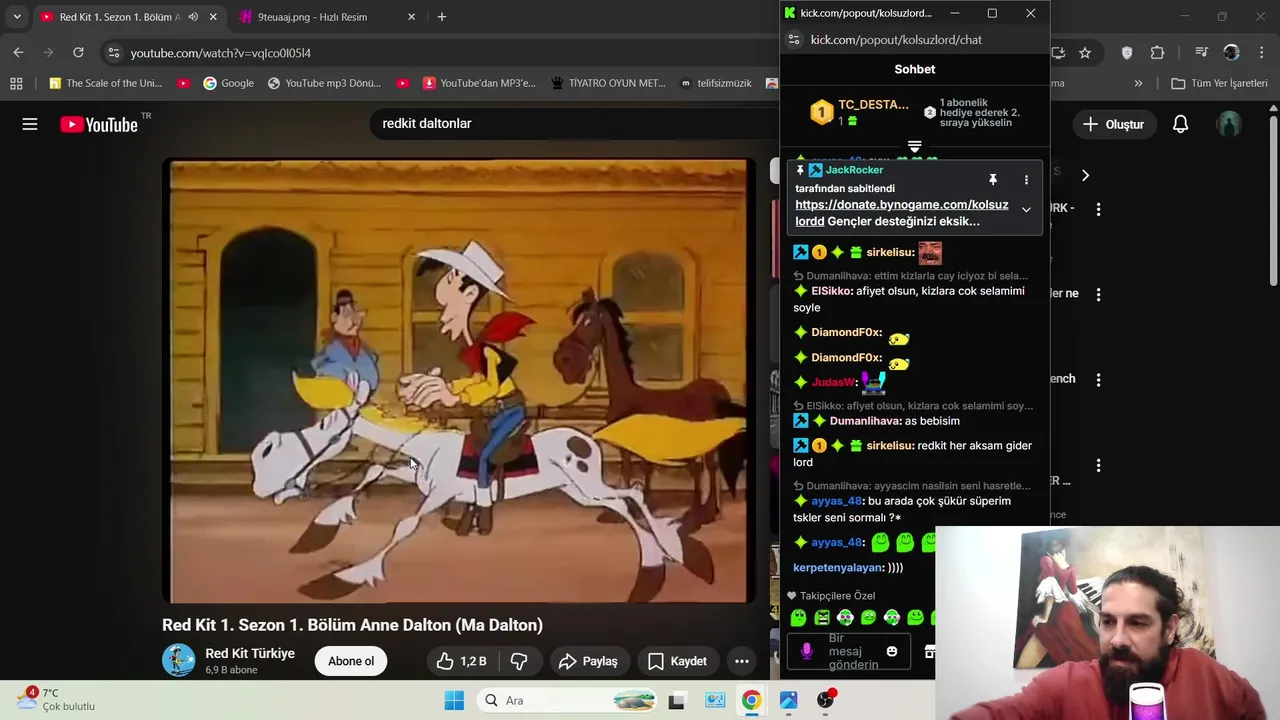The height and width of the screenshot is (720, 1280).
Task: Open Chrome profile avatar in toolbar
Action: pos(1231,53)
